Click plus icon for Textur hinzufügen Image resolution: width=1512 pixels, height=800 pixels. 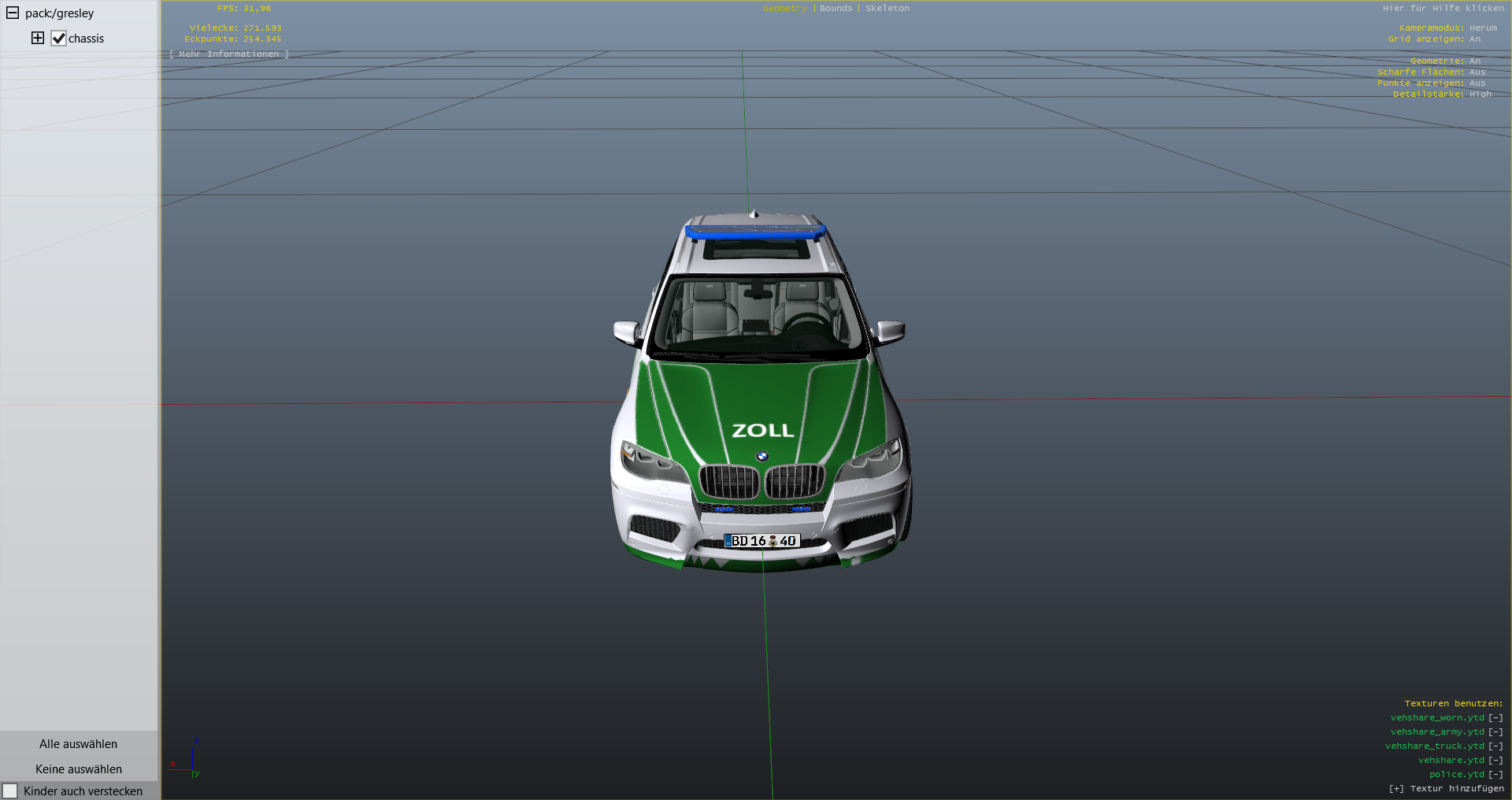(1396, 788)
